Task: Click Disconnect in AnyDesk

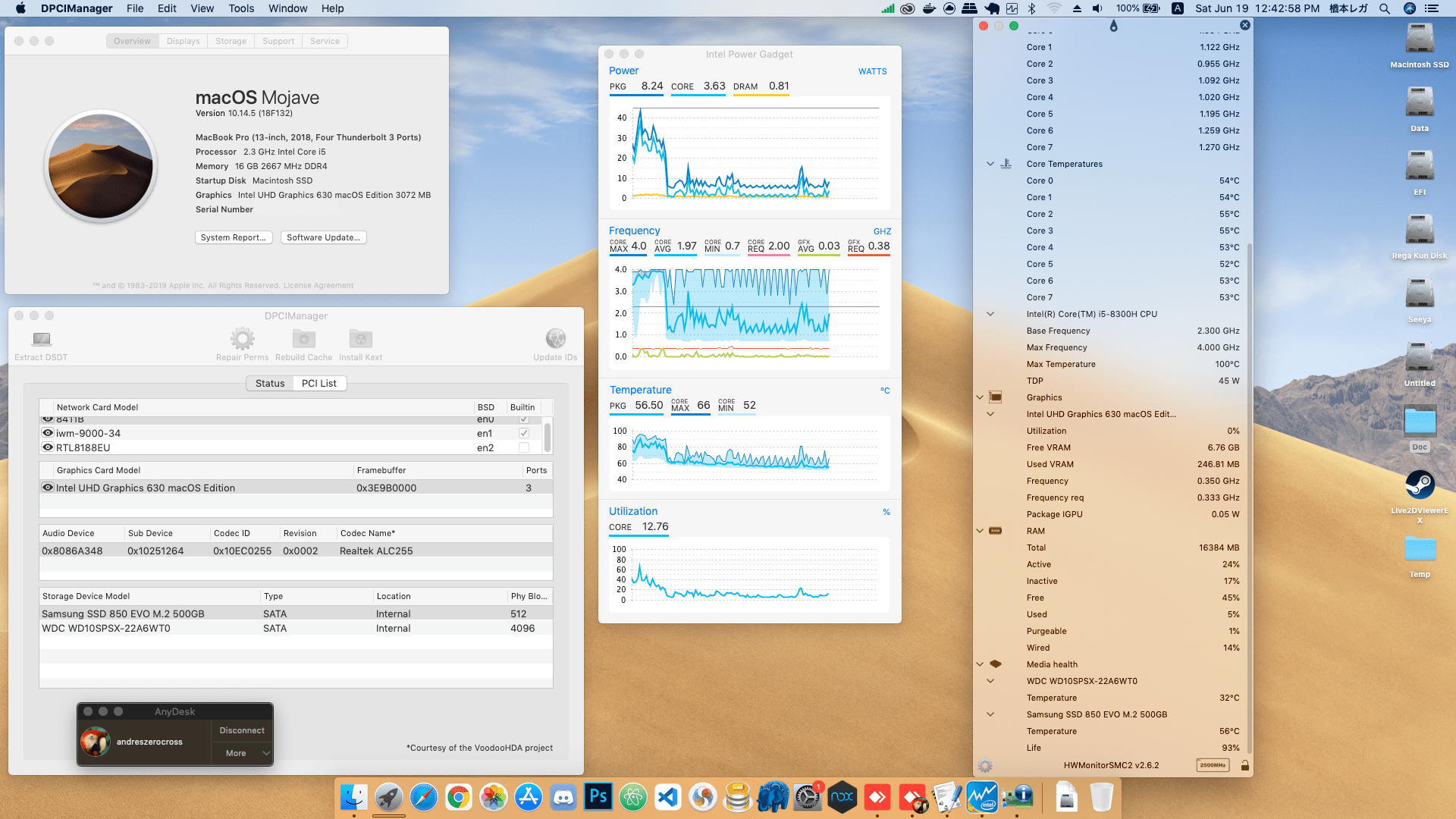Action: (242, 730)
